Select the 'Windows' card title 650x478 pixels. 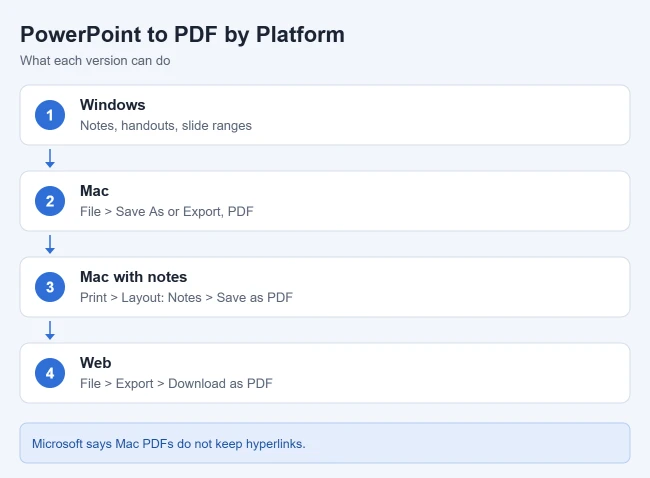(x=112, y=105)
